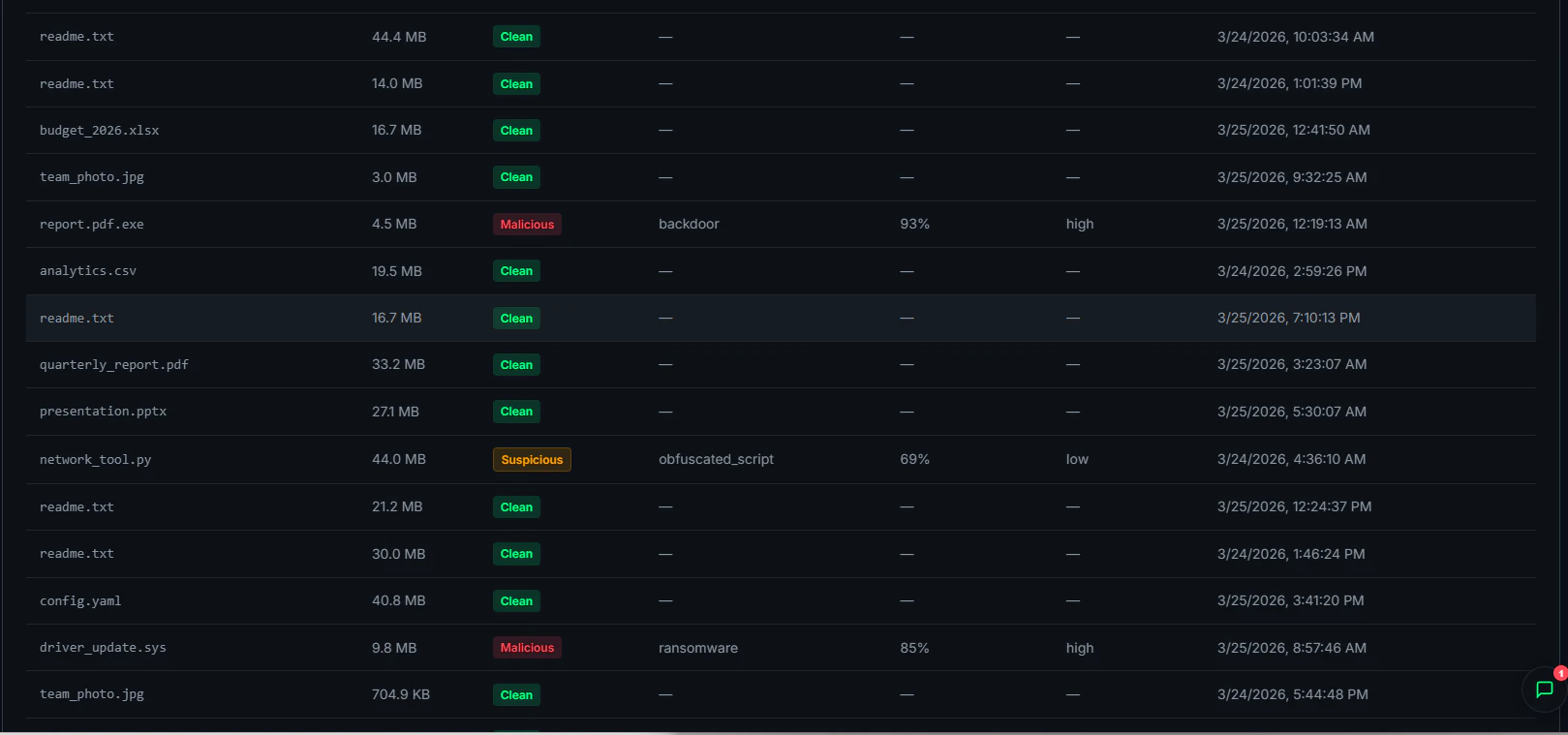
Task: Click the ransomware threat type cell
Action: pos(698,648)
